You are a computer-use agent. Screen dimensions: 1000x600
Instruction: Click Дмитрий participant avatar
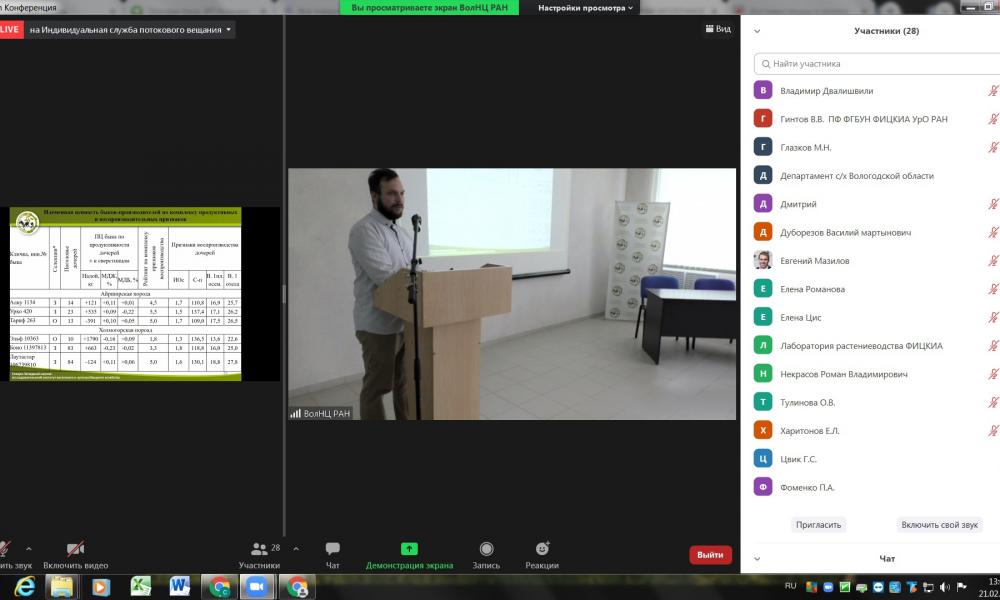click(763, 203)
